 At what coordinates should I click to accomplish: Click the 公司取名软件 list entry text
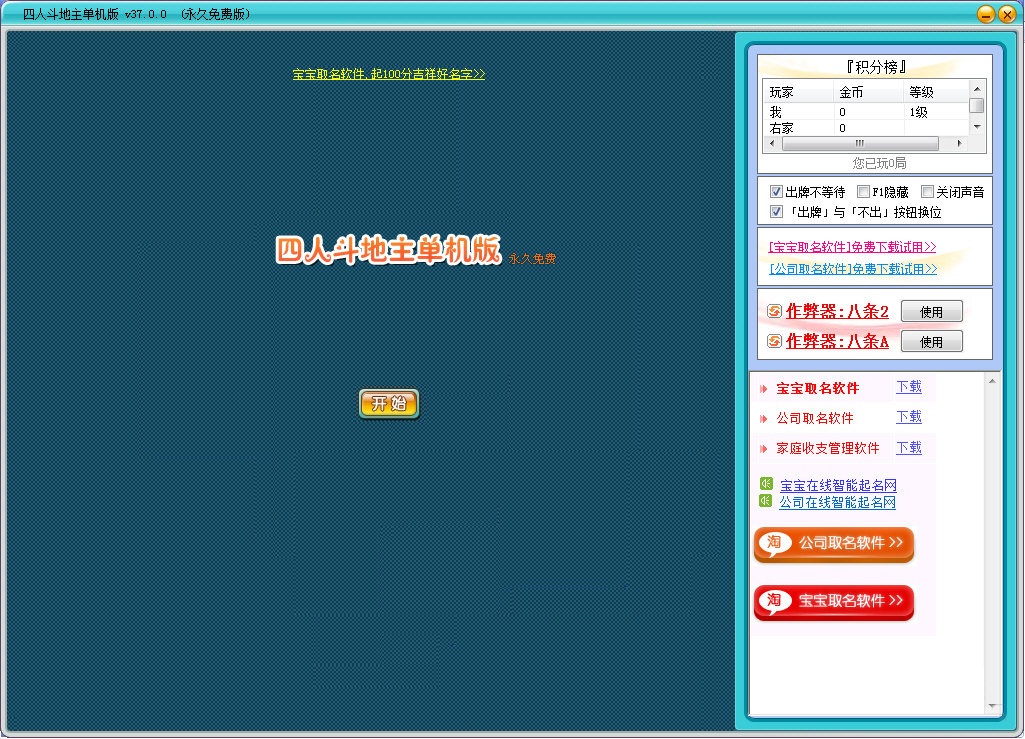815,419
